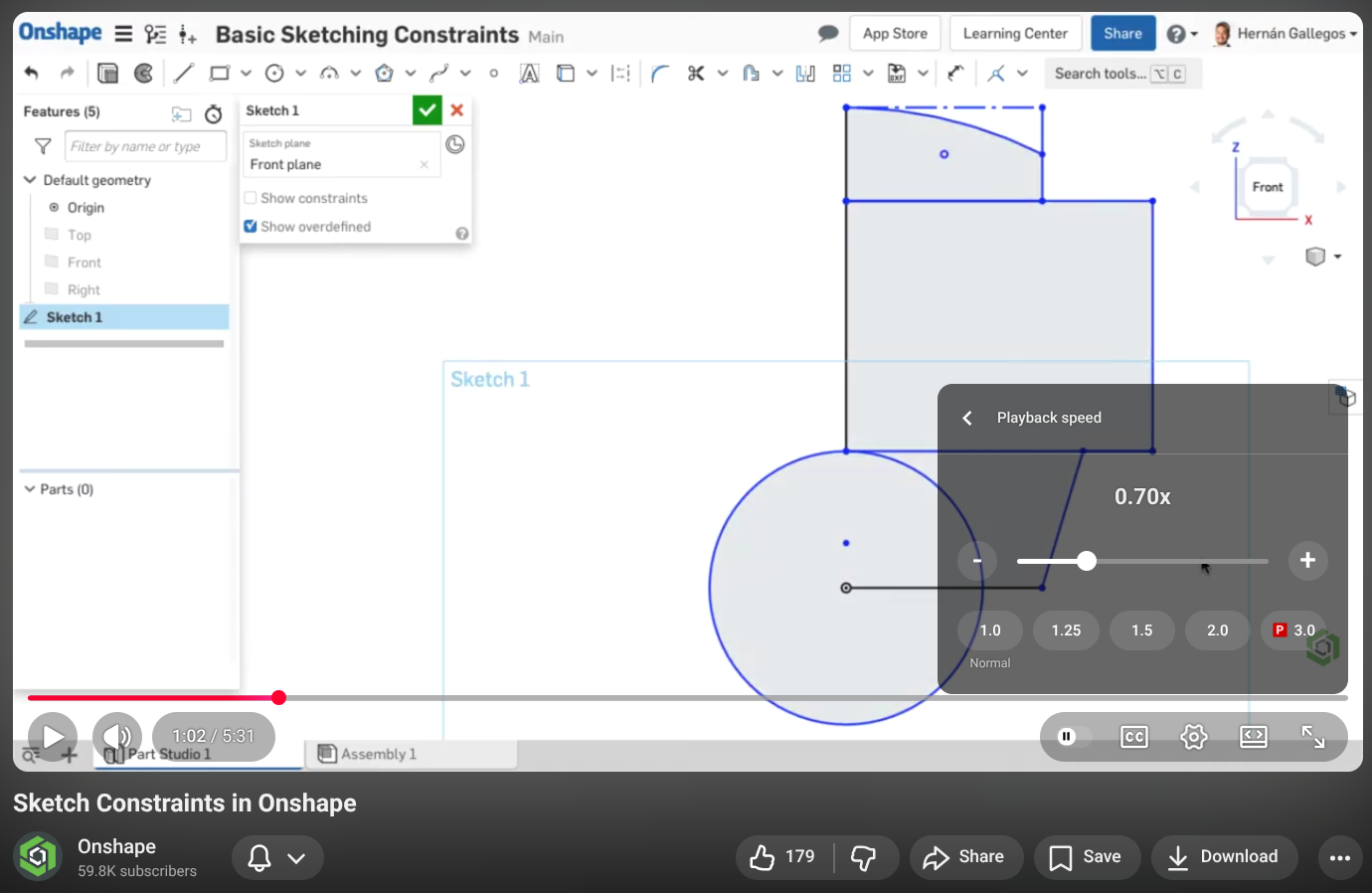Open the App Store
Image resolution: width=1372 pixels, height=893 pixels.
pyautogui.click(x=895, y=33)
